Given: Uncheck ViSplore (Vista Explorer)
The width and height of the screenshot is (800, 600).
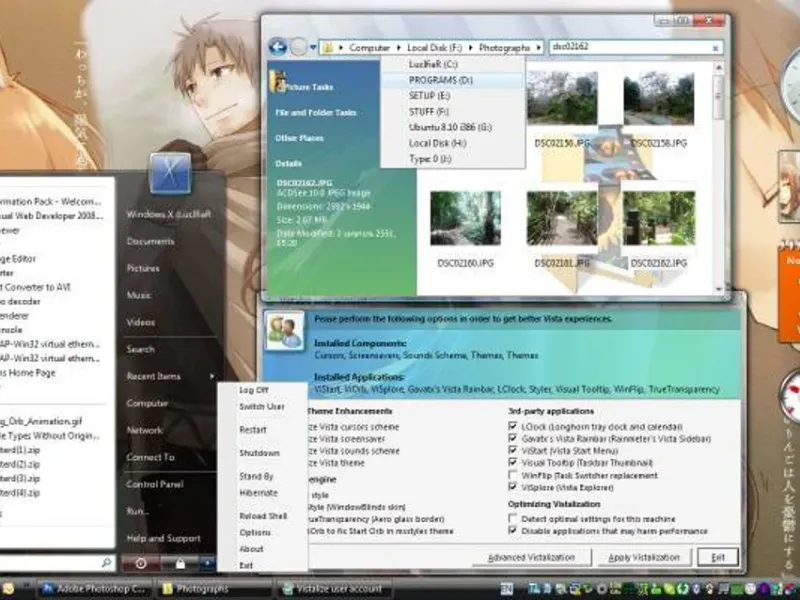Looking at the screenshot, I should 513,487.
